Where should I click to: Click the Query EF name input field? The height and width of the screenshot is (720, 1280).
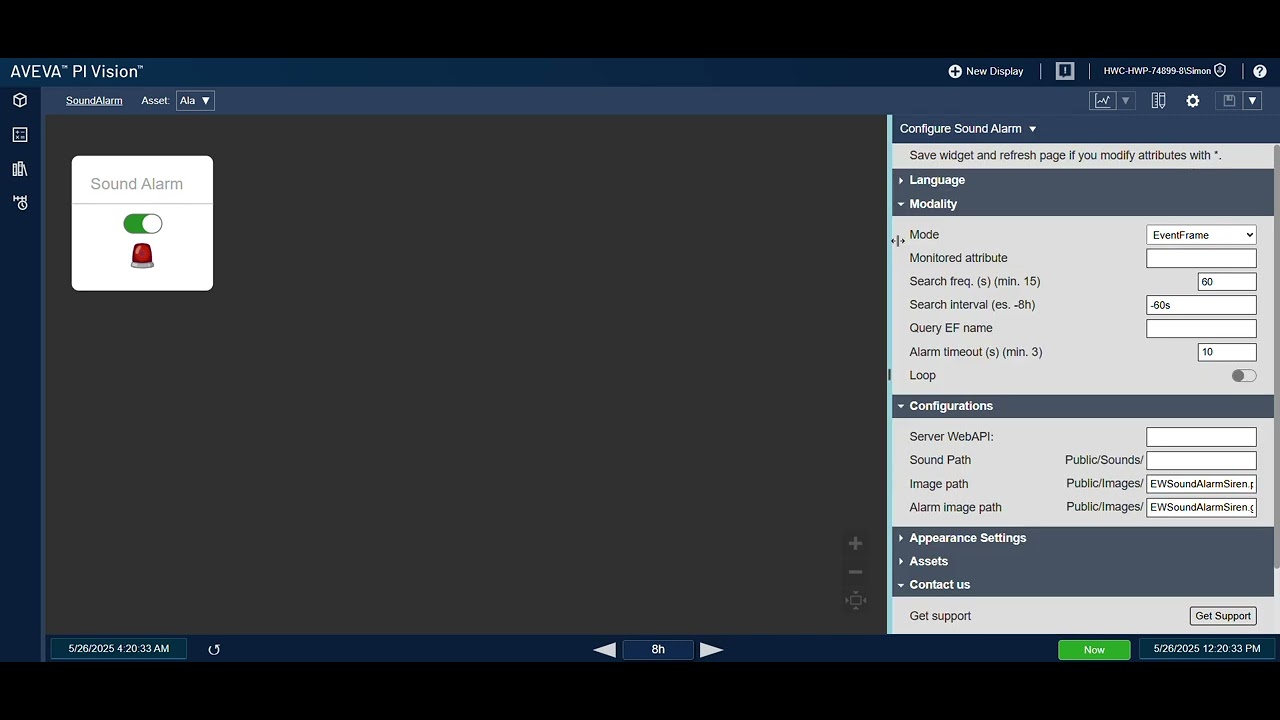[1201, 328]
